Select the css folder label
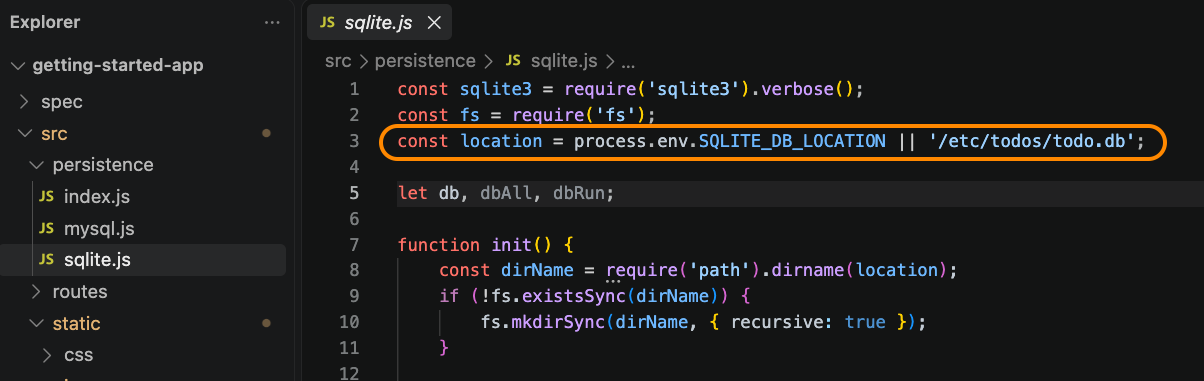The image size is (1204, 381). (x=78, y=355)
